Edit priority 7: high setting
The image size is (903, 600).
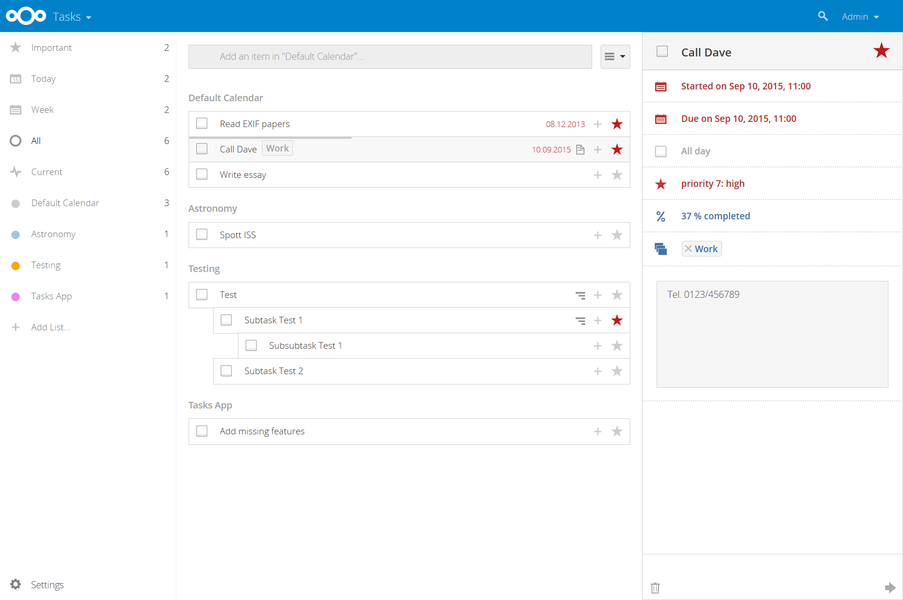click(712, 184)
